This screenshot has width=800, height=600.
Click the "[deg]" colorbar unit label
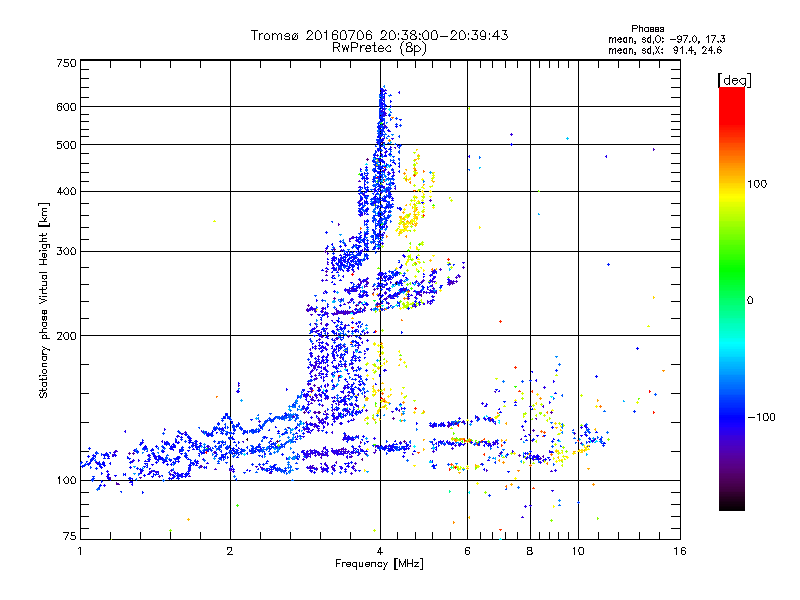[x=734, y=80]
